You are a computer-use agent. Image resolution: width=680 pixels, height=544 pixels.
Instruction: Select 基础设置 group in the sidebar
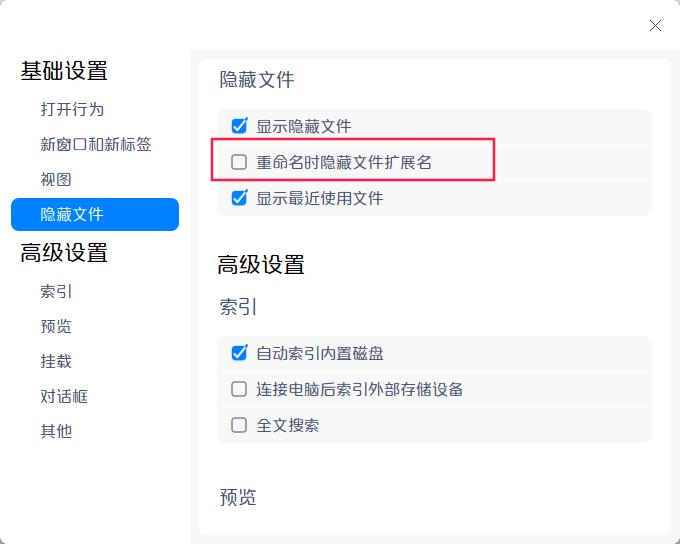tap(64, 71)
